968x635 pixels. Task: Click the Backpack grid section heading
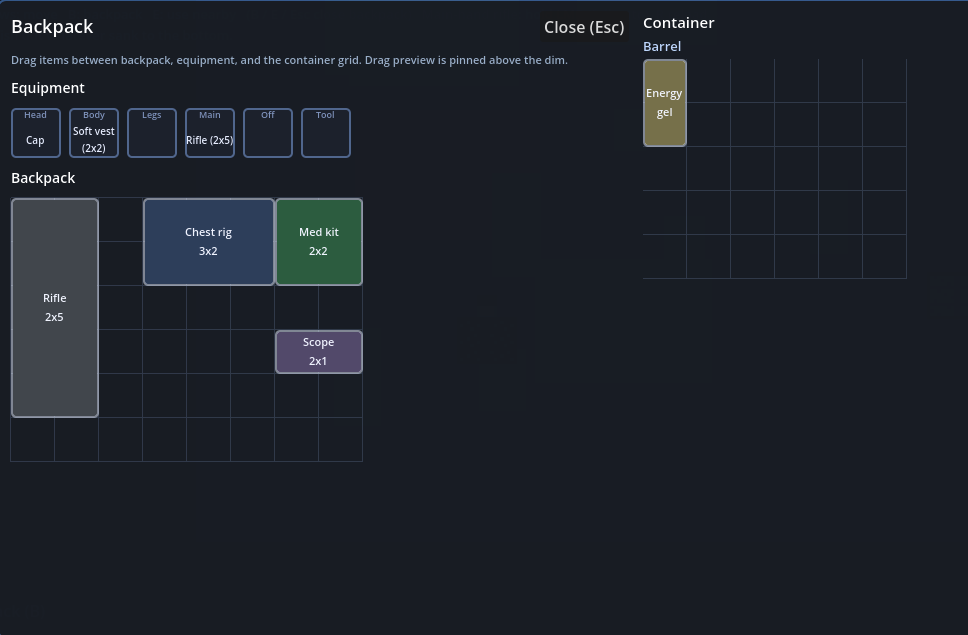pos(43,178)
